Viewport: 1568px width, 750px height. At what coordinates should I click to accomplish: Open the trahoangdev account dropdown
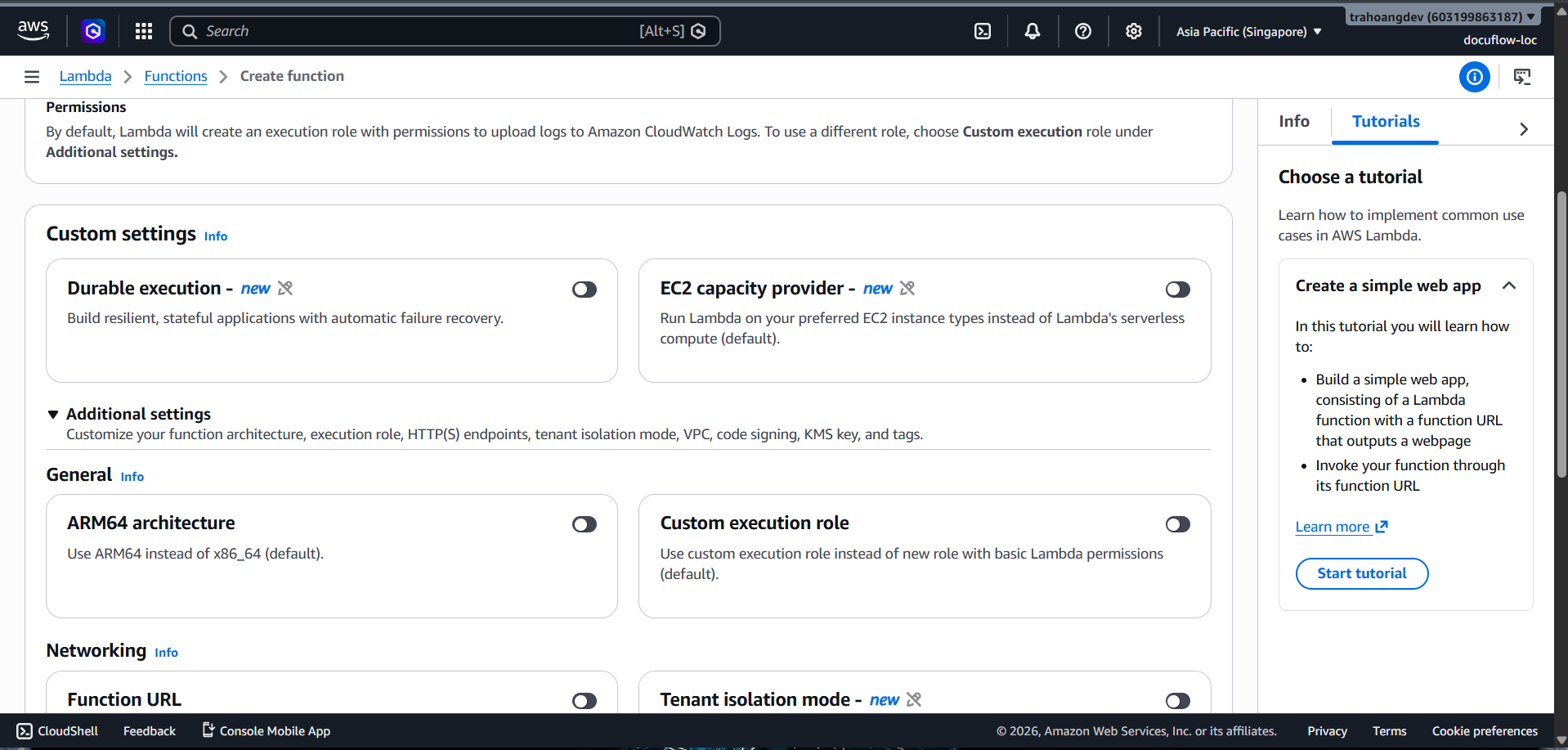pyautogui.click(x=1442, y=16)
